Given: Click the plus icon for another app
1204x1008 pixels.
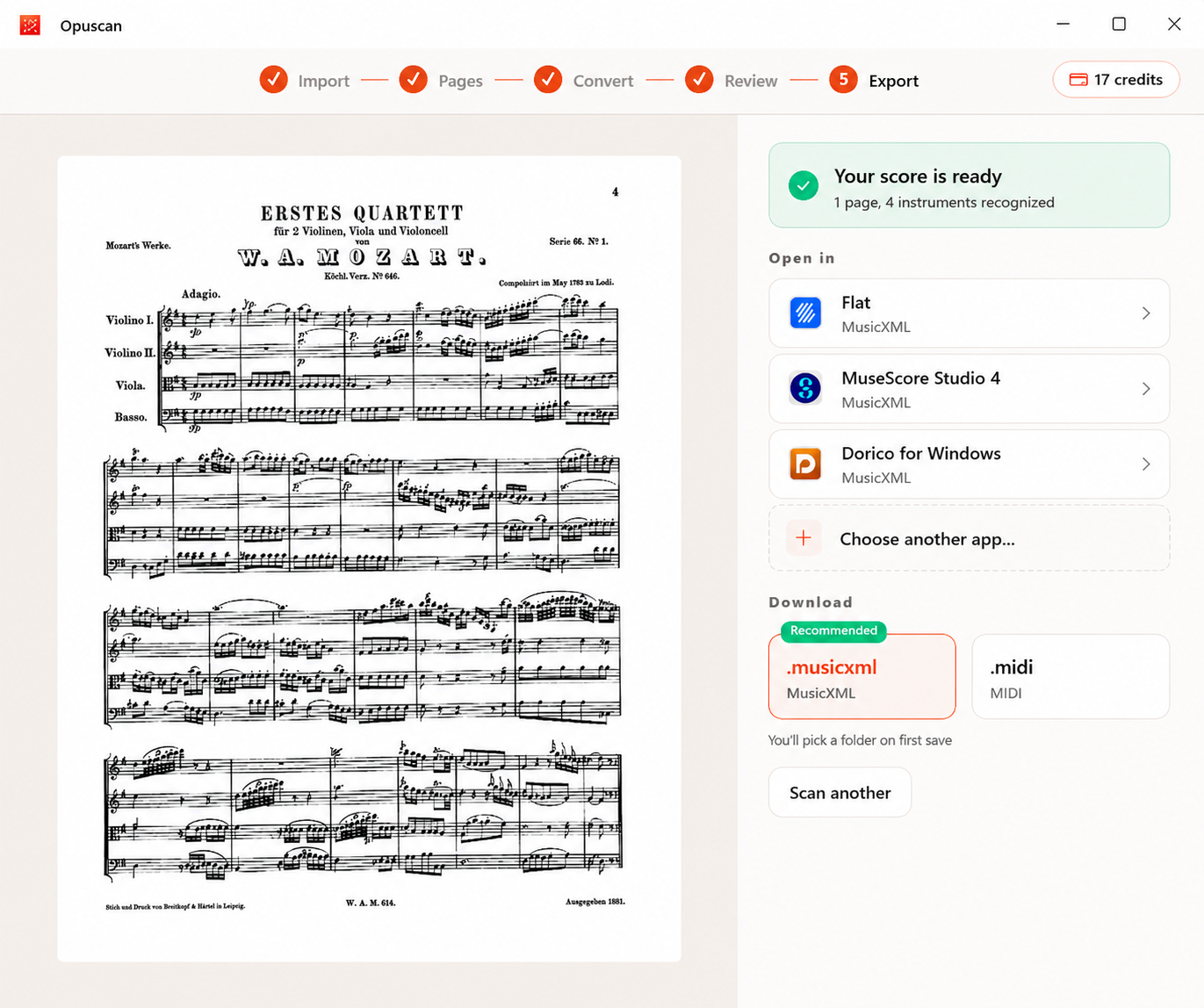Looking at the screenshot, I should [x=804, y=538].
